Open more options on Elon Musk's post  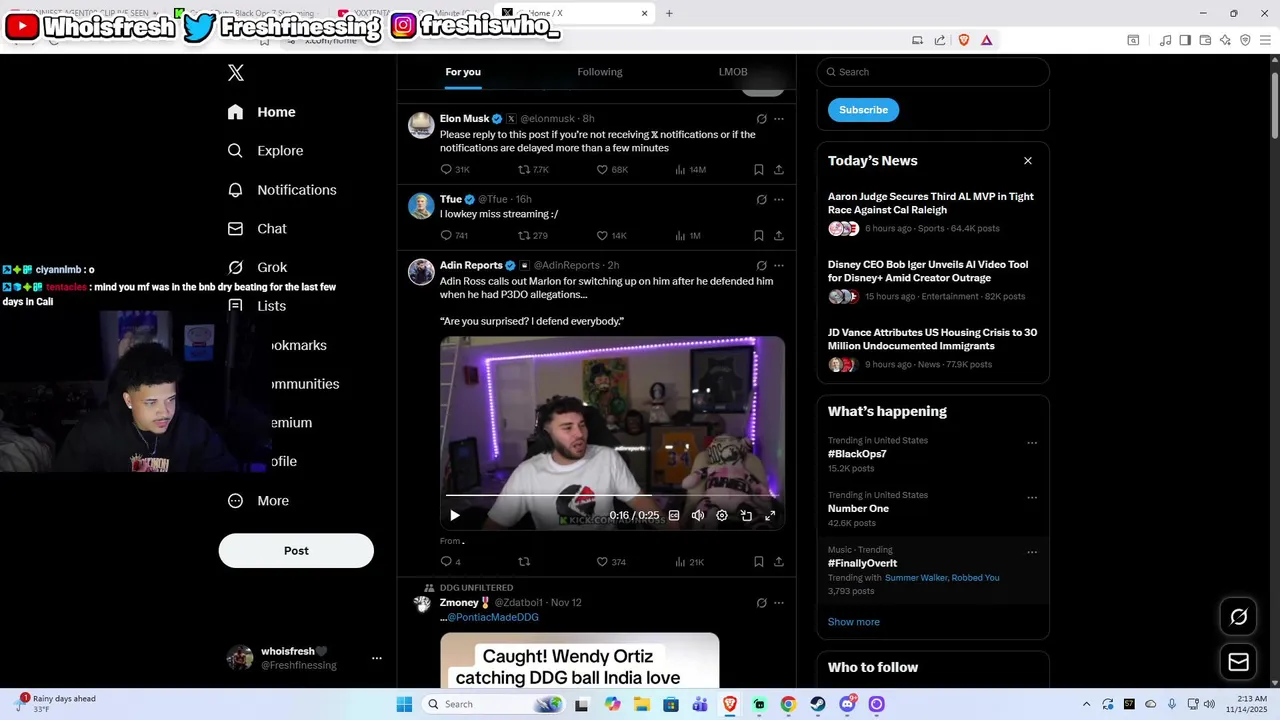(779, 119)
